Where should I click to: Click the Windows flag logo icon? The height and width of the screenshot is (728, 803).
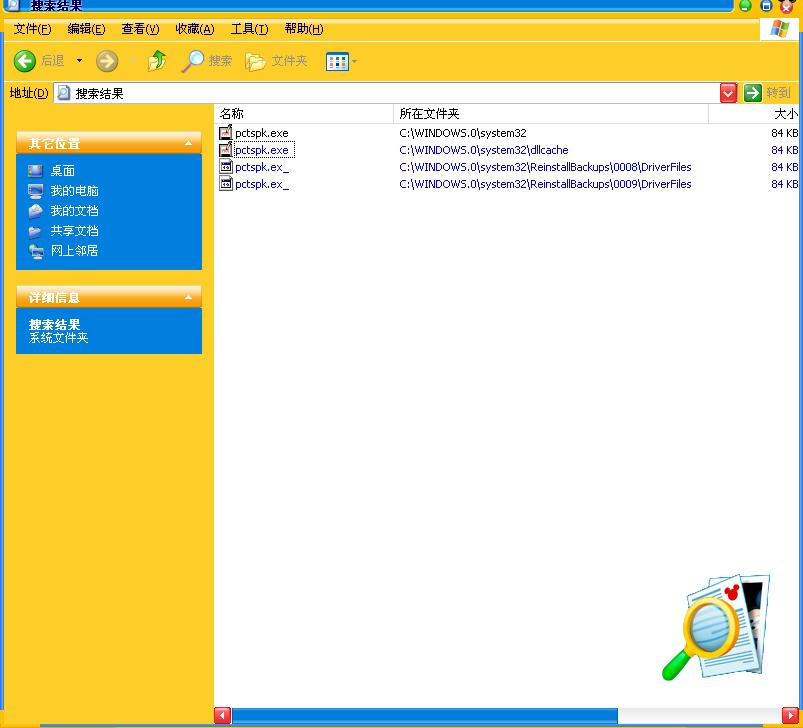pyautogui.click(x=779, y=29)
